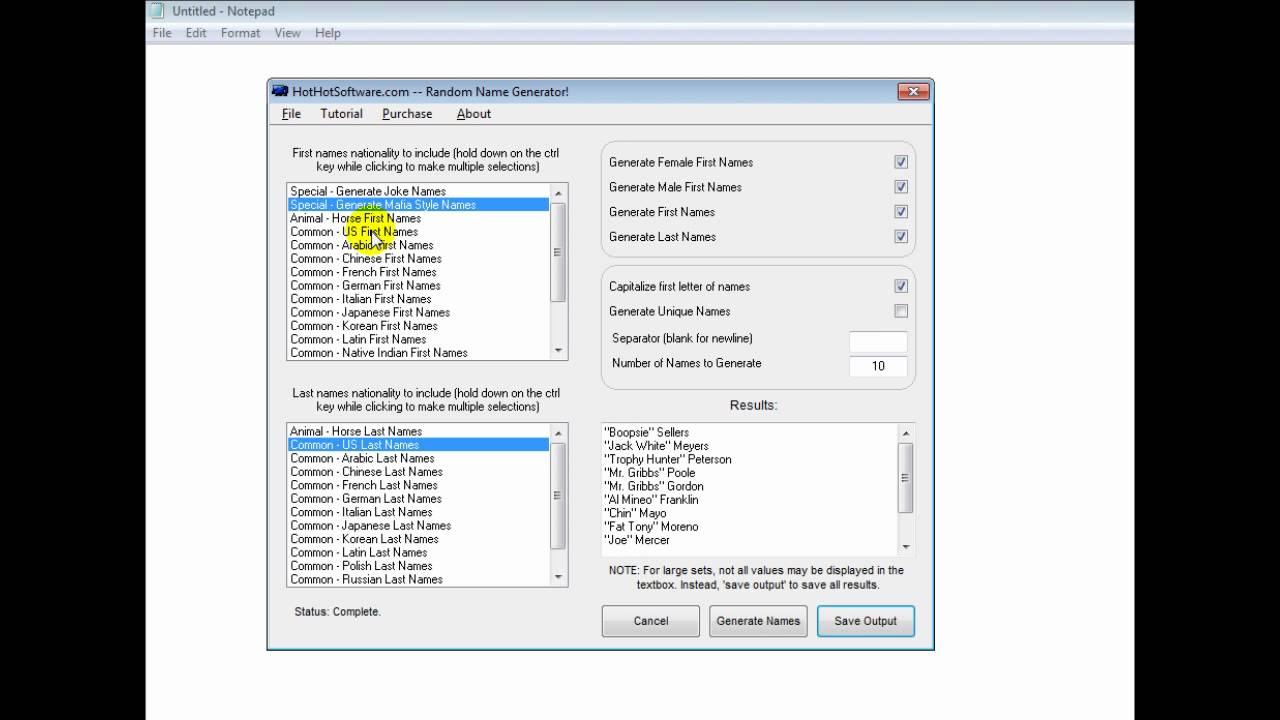Select Common - Japanese First Names

418,313
